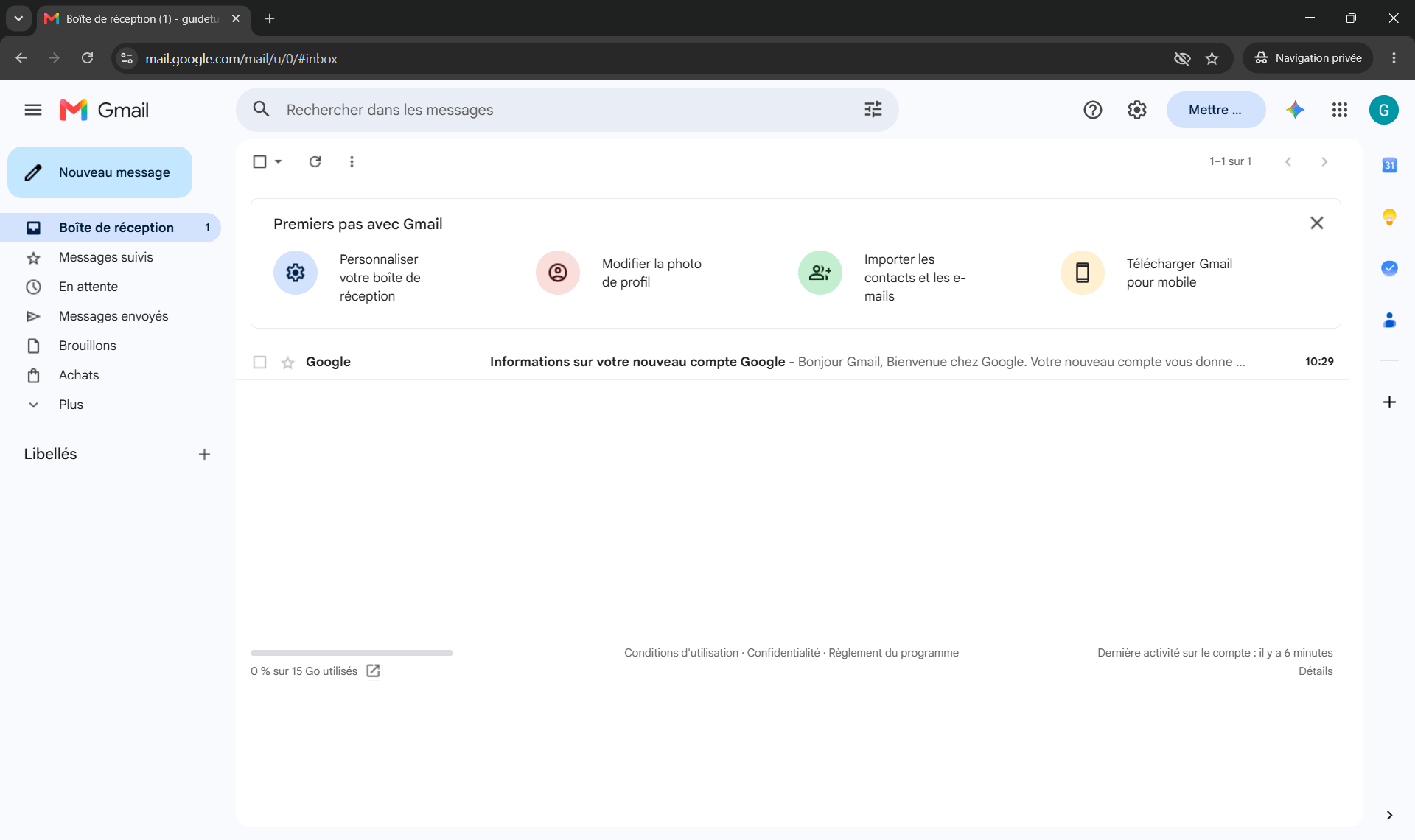Close the Premiers pas avec Gmail card
Image resolution: width=1415 pixels, height=840 pixels.
click(x=1317, y=223)
